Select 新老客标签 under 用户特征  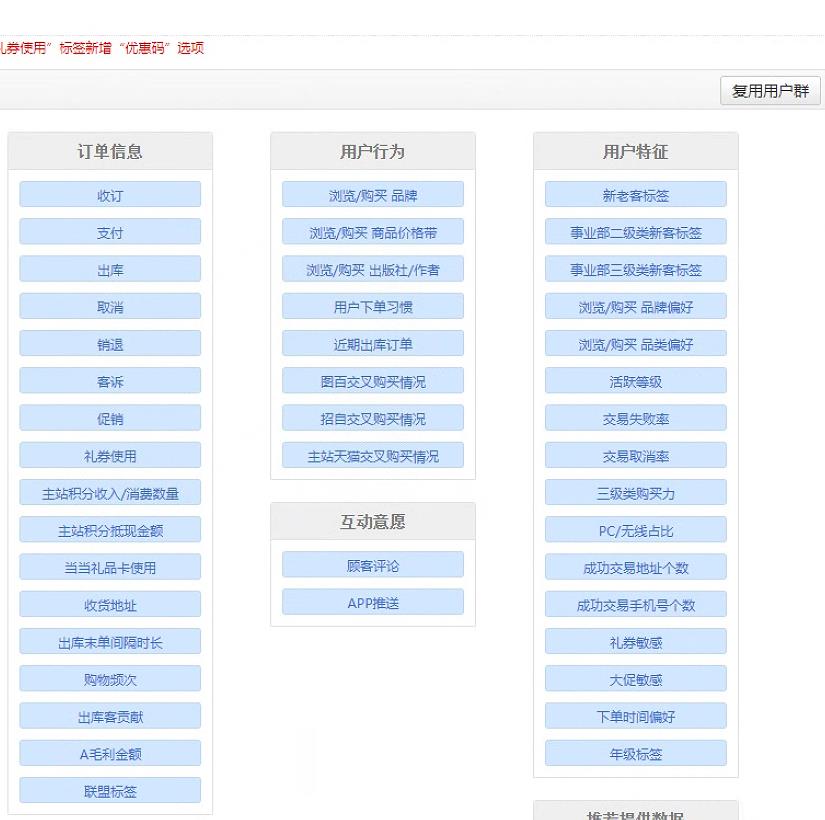tap(635, 194)
